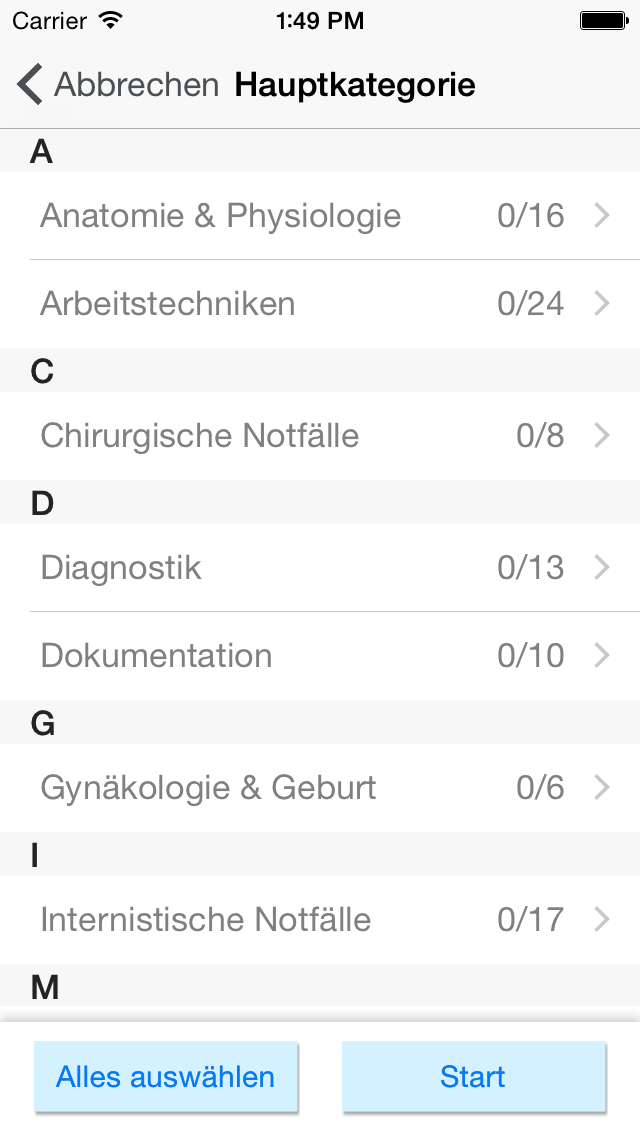The width and height of the screenshot is (640, 1136).
Task: Tap the Hauptkategorie title in the header
Action: (x=354, y=85)
